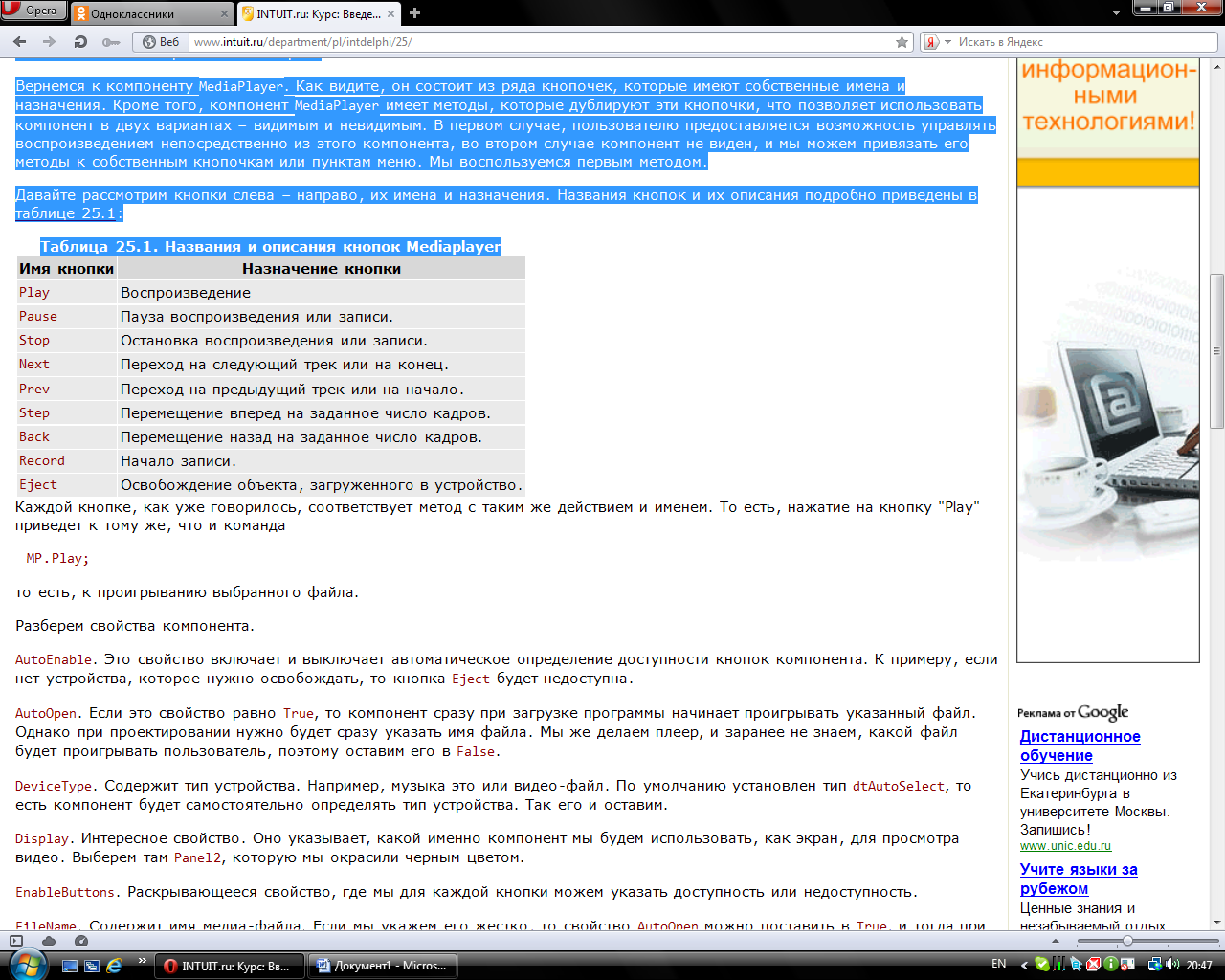Click the red X security tray icon

(x=1093, y=966)
